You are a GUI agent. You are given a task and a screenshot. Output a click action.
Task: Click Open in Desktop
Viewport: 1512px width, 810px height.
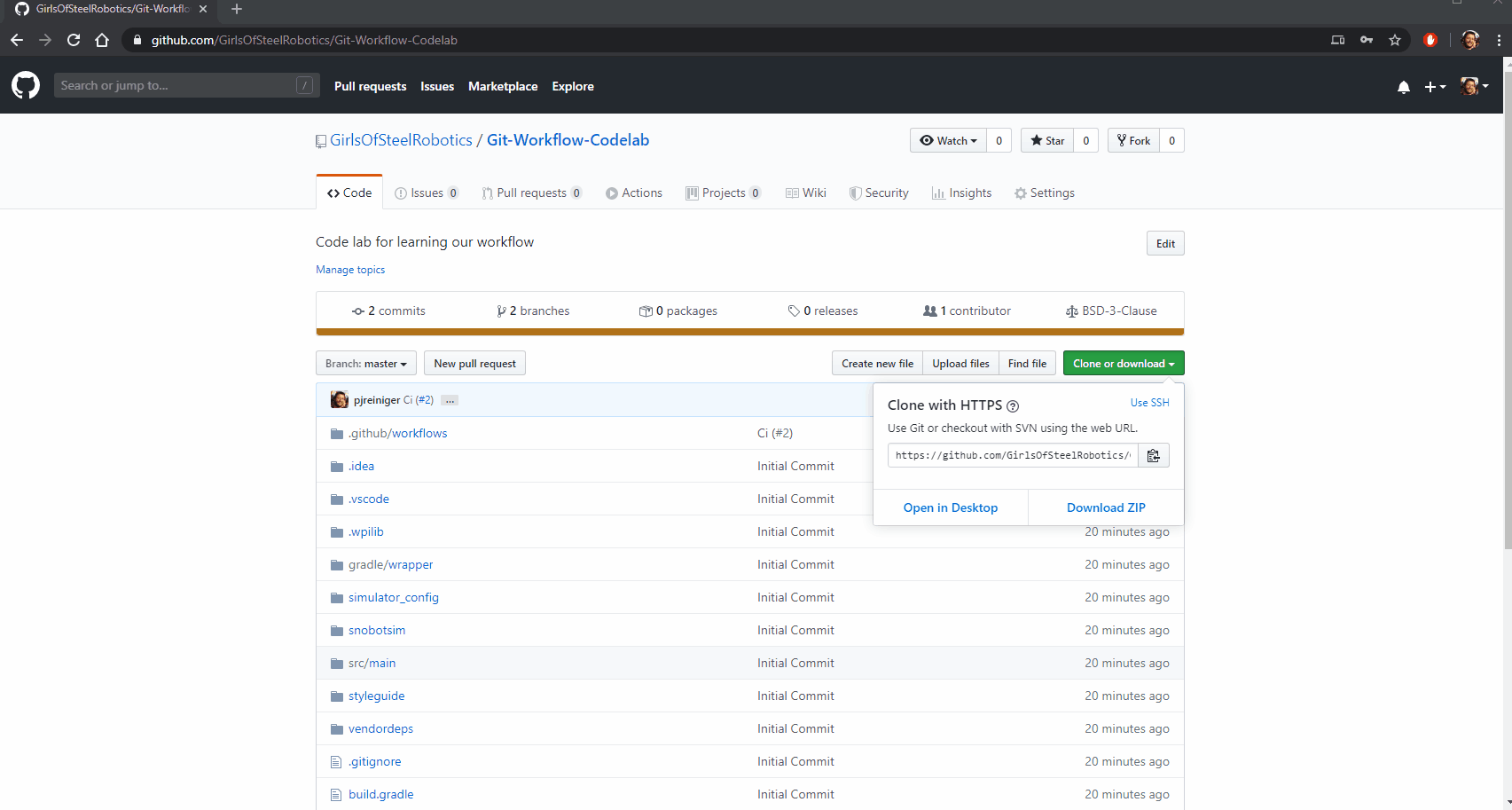pos(951,507)
